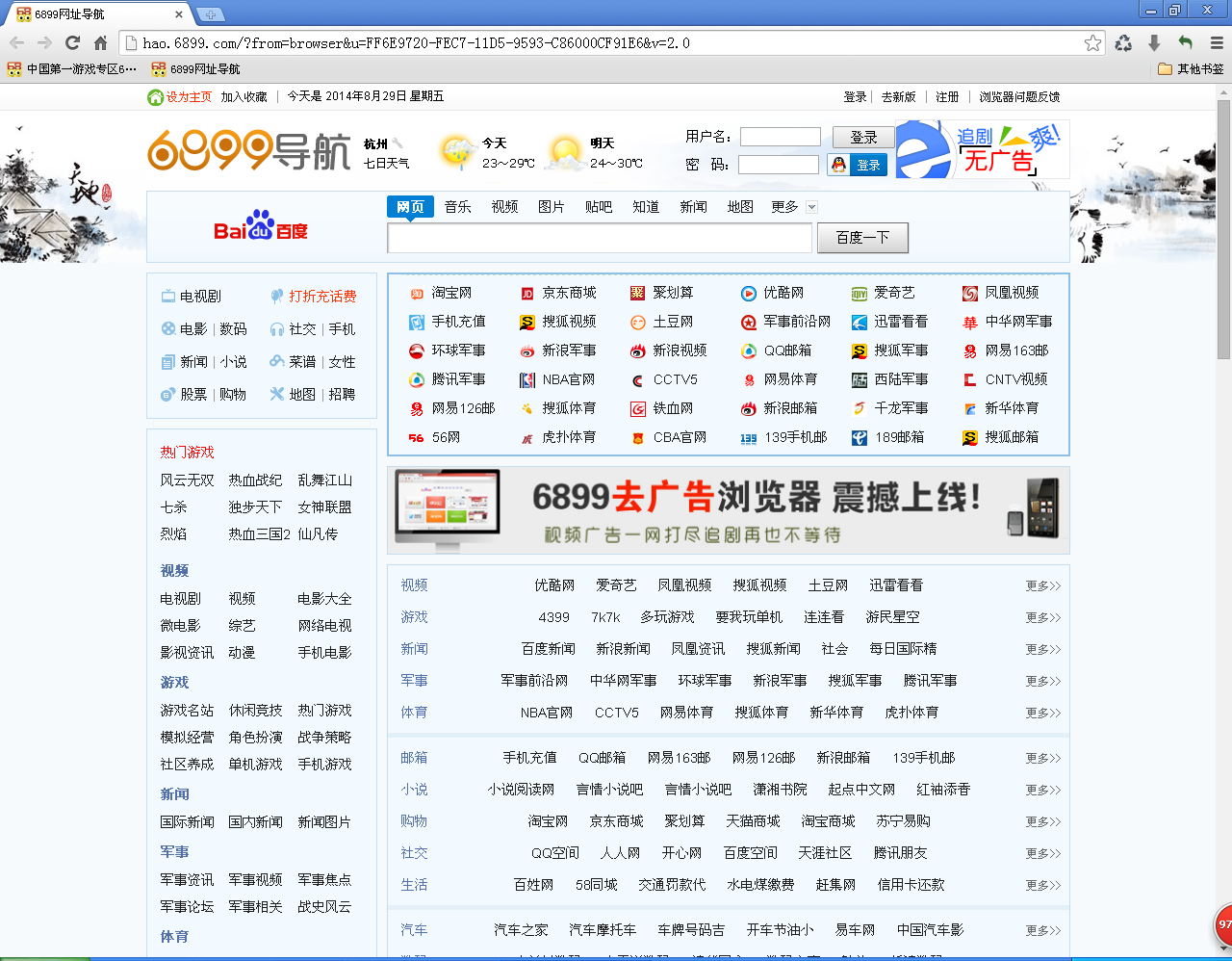Expand 更多>> in the 军事 row
1232x961 pixels.
1043,681
